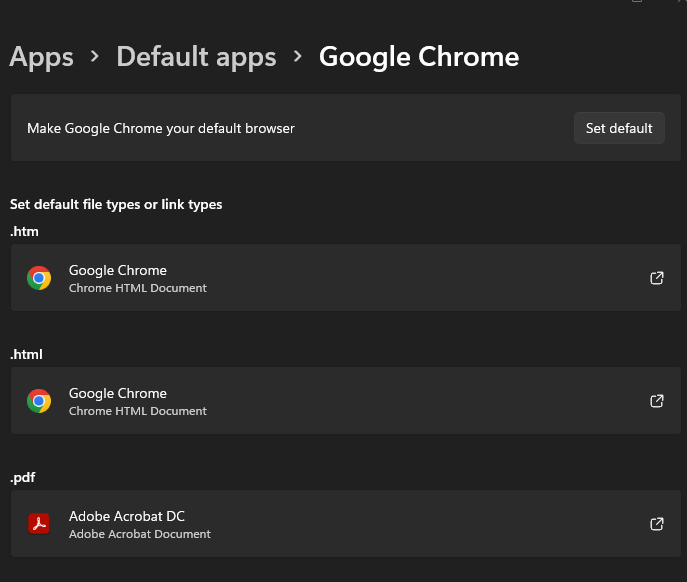The height and width of the screenshot is (582, 687).
Task: Click the chevron after the Apps breadcrumb
Action: click(x=95, y=57)
